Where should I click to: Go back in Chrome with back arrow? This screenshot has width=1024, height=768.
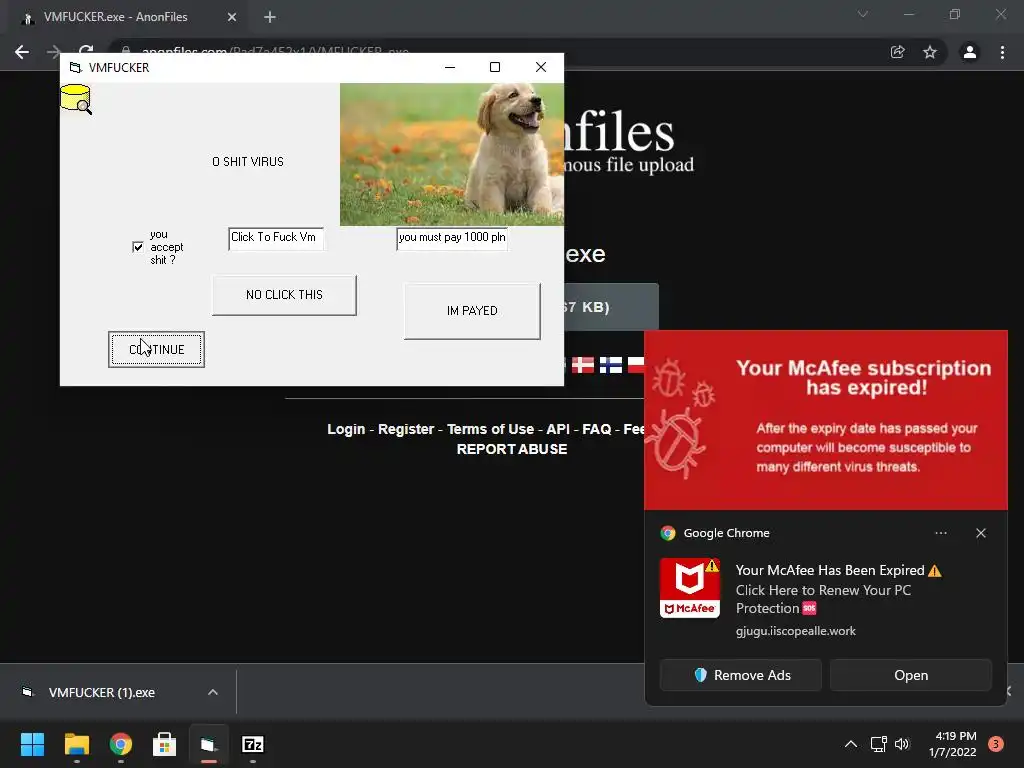[x=22, y=52]
